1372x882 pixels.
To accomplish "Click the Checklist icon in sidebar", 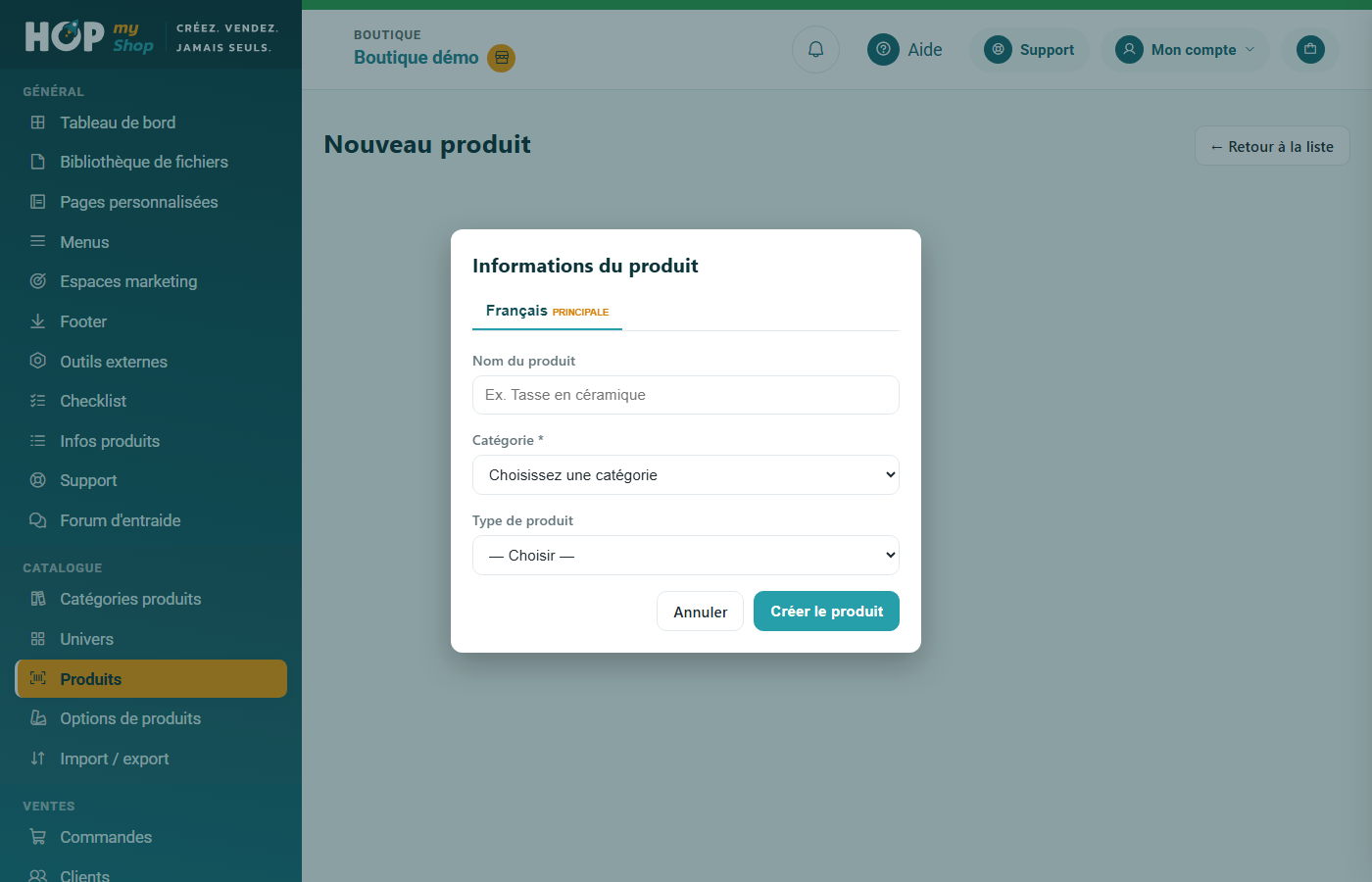I will pos(38,401).
